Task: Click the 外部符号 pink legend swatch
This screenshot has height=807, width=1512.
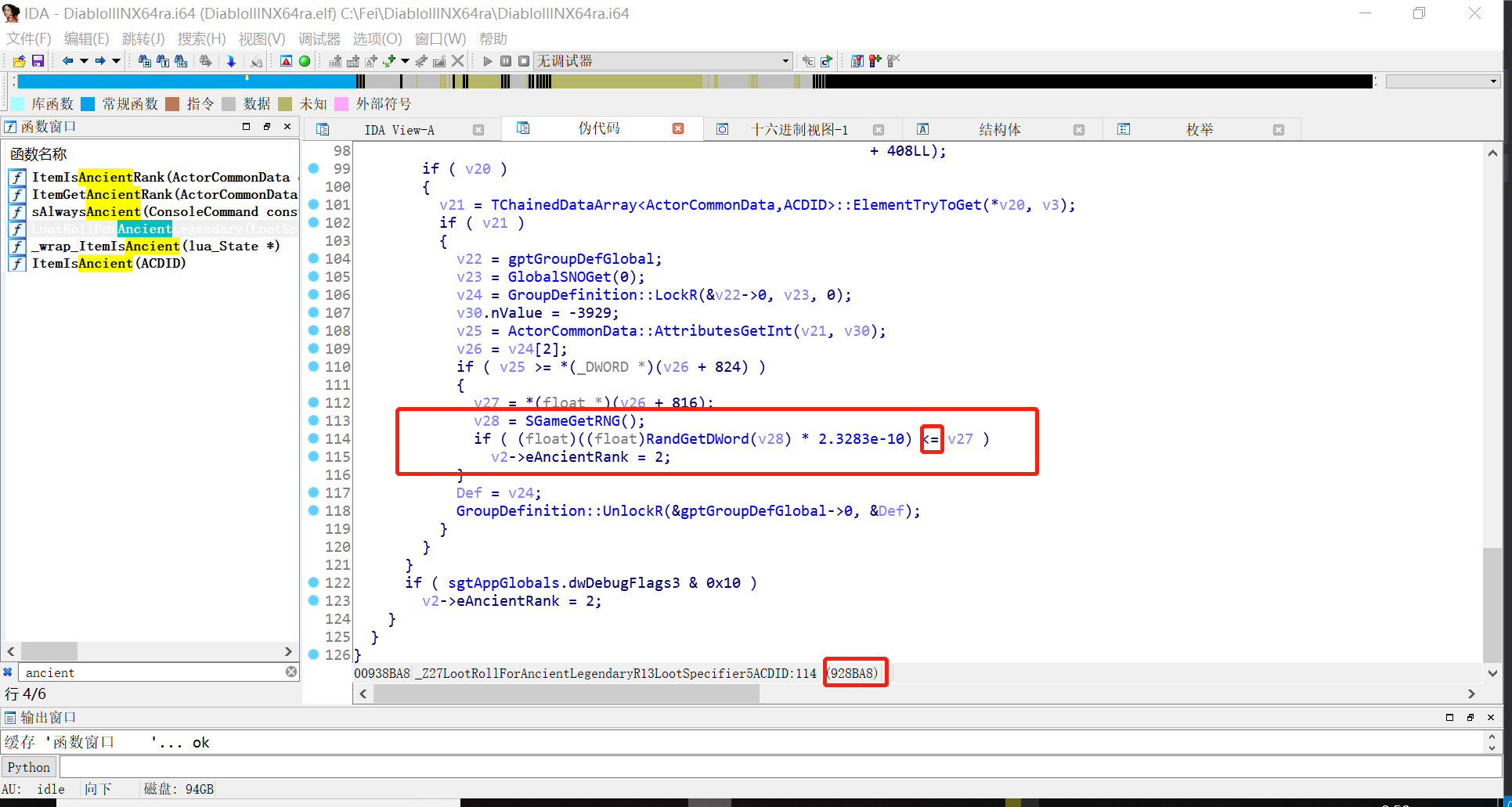Action: (341, 104)
